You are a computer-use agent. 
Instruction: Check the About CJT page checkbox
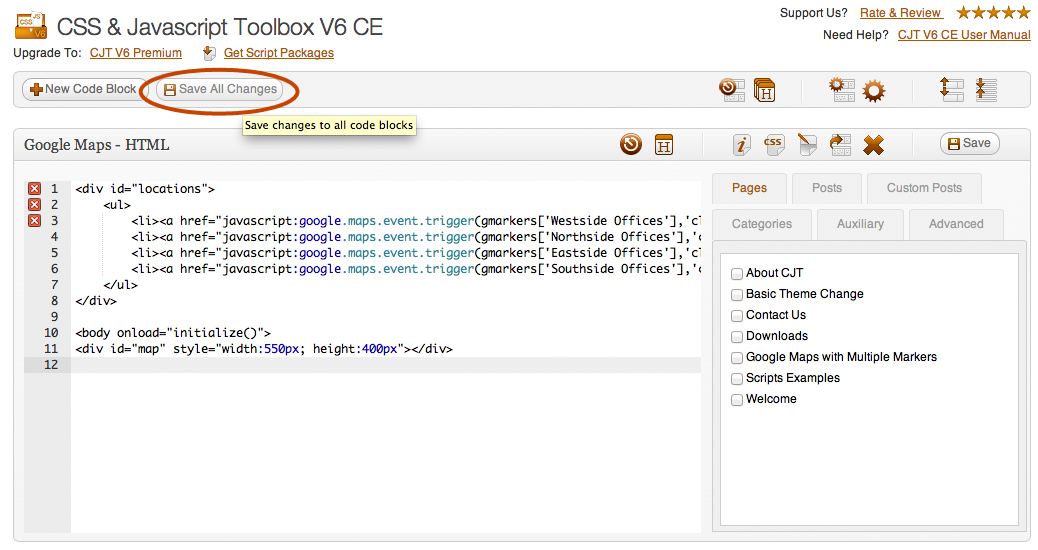point(737,273)
